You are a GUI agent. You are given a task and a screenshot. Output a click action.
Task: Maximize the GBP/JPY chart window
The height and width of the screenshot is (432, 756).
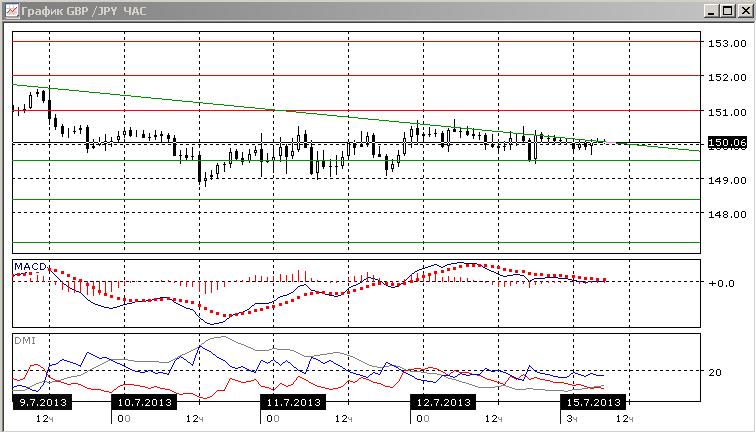(x=728, y=11)
